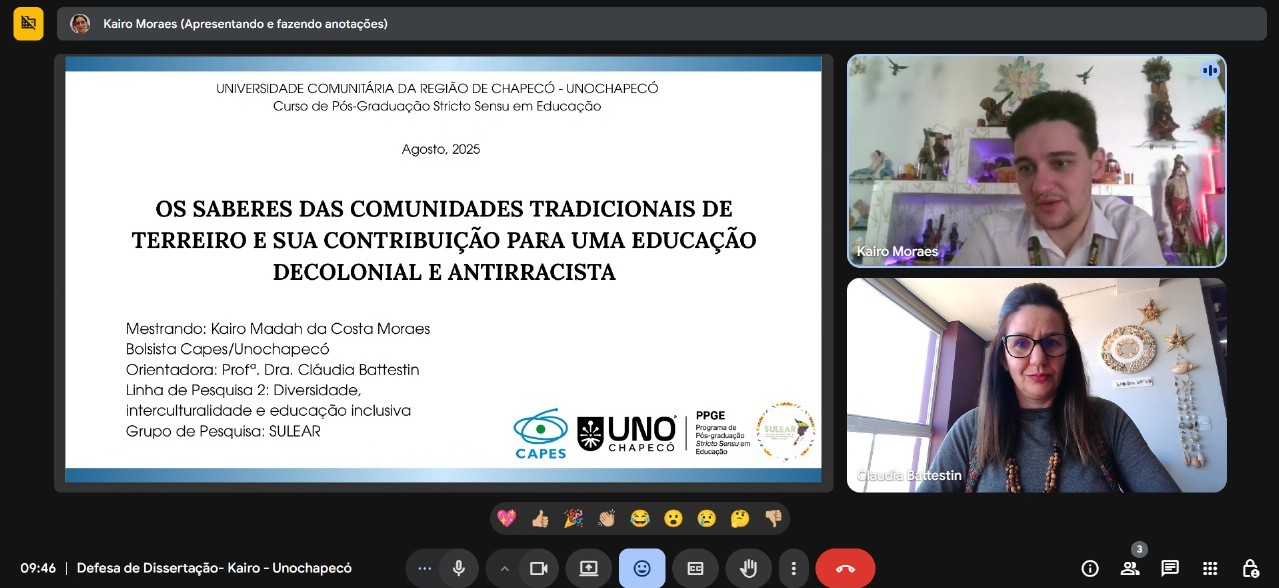Toggle the camera on or off
Screen dimensions: 1279x588
539,568
